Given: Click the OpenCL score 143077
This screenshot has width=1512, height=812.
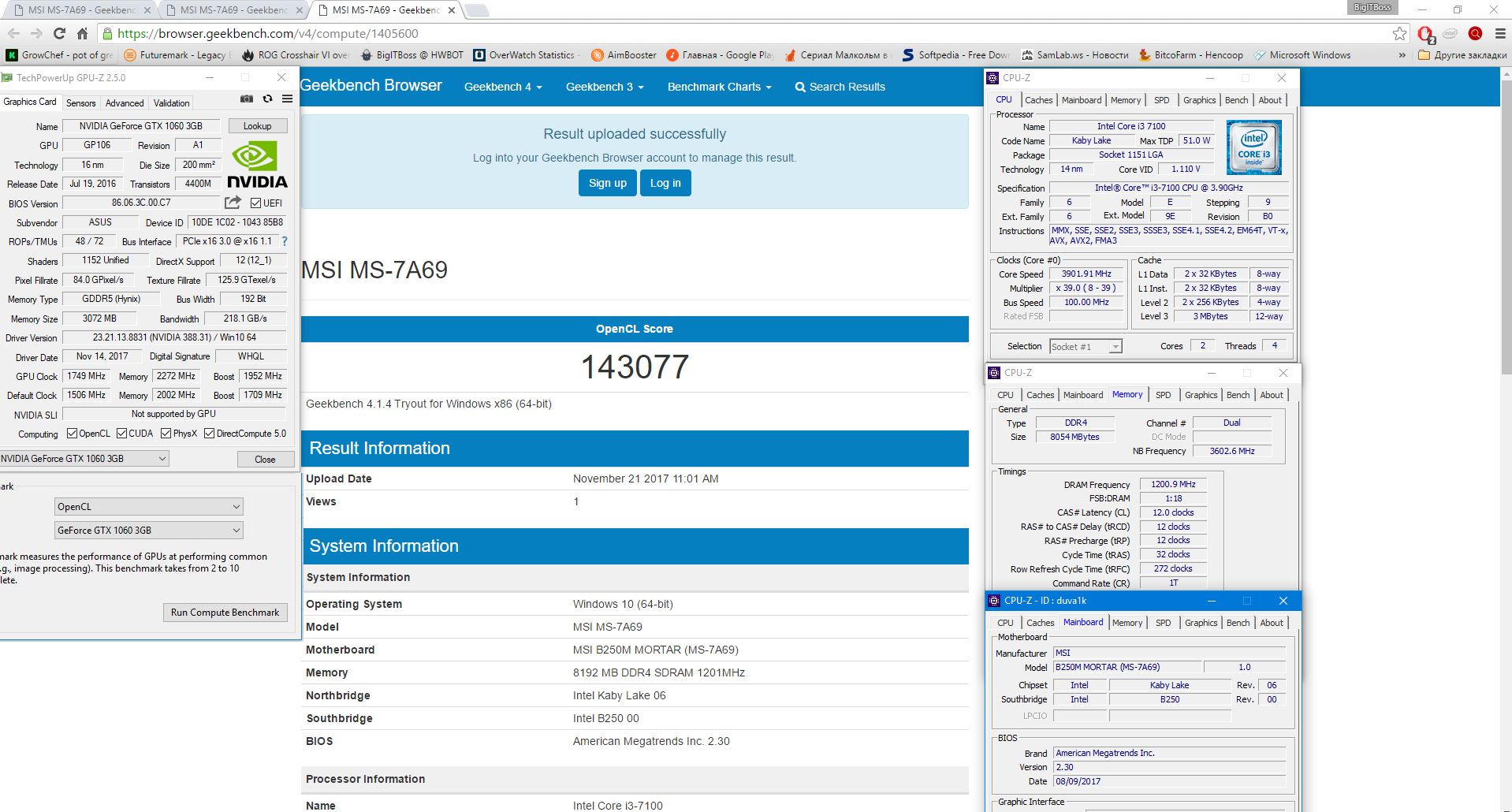Looking at the screenshot, I should pyautogui.click(x=635, y=367).
